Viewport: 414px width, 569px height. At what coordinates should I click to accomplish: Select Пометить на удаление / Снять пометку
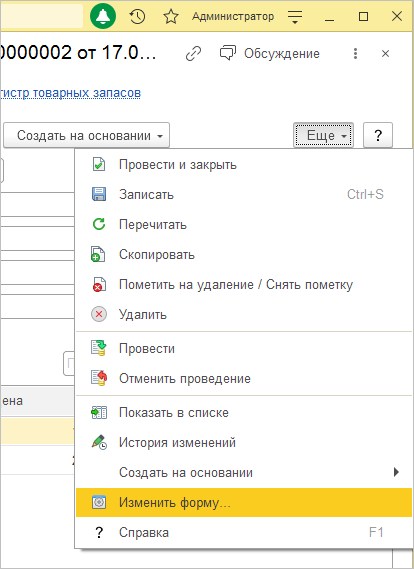click(x=244, y=285)
